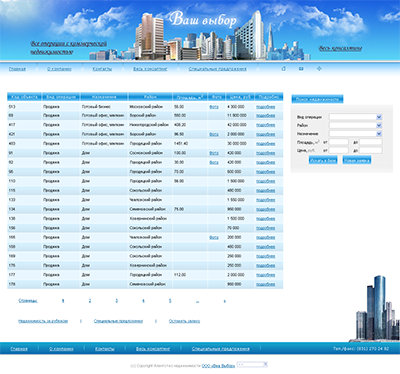The image size is (400, 374).
Task: Click the 'Площадь' minimum 'от' input field
Action: [339, 142]
